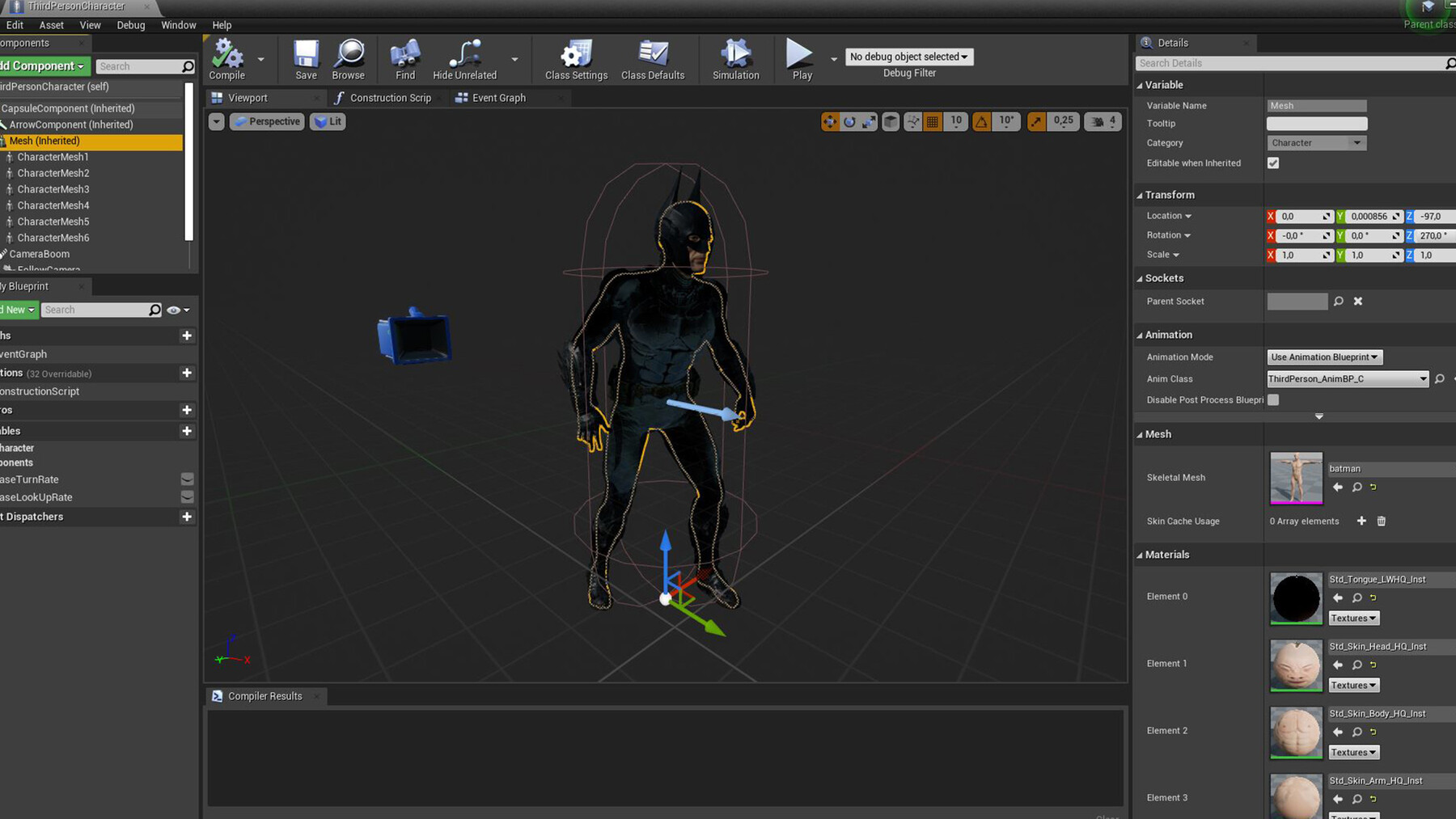The height and width of the screenshot is (819, 1456).
Task: Toggle Disable Post Process Blueprint checkbox
Action: tap(1273, 400)
